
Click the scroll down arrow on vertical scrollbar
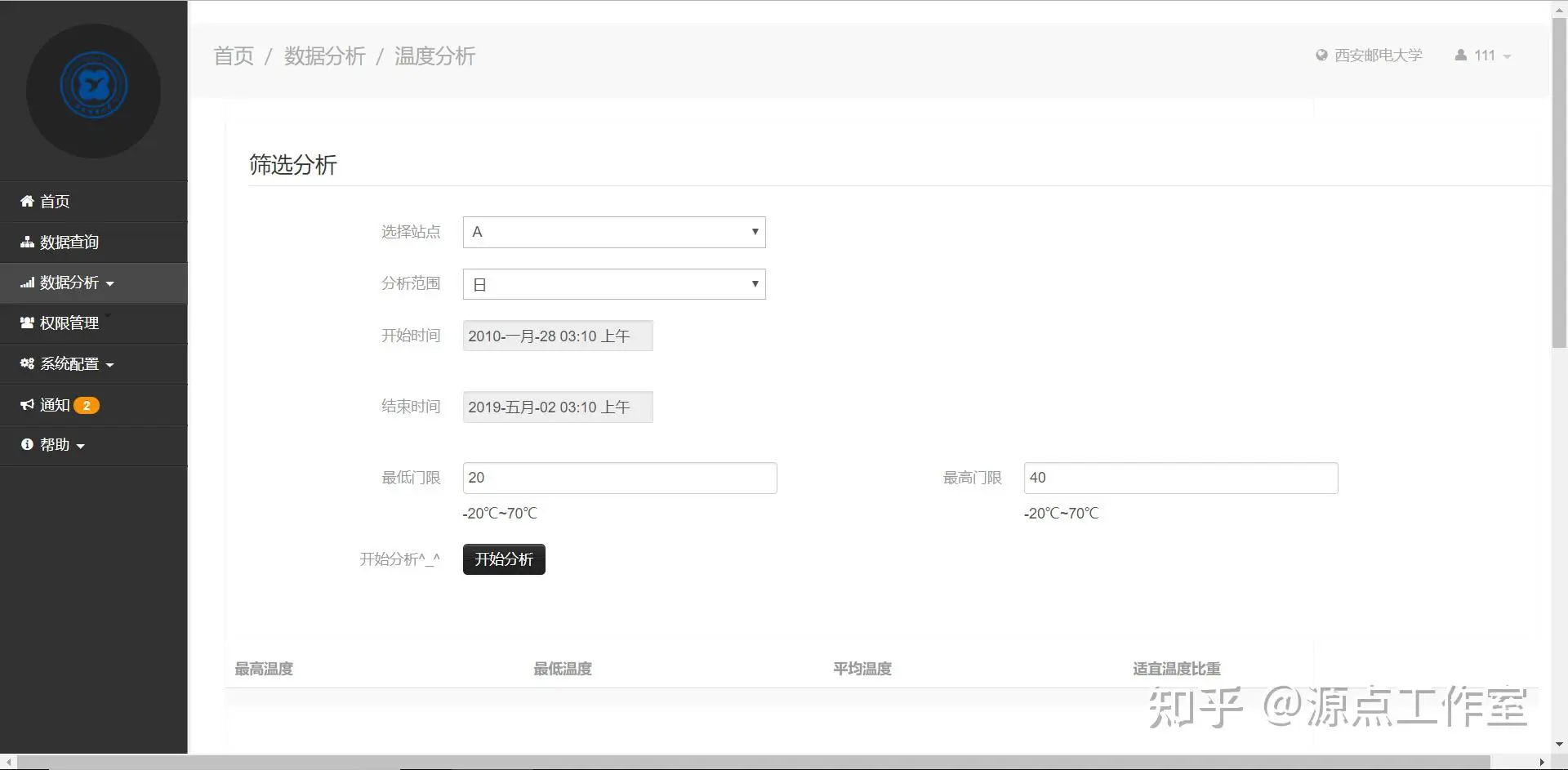pos(1559,745)
